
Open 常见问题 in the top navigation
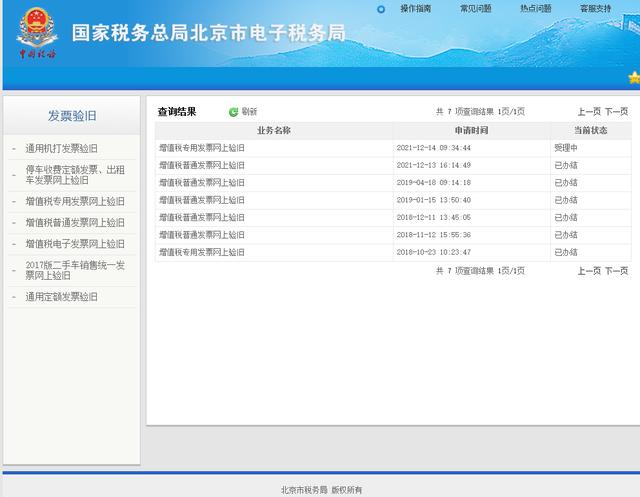(x=475, y=9)
